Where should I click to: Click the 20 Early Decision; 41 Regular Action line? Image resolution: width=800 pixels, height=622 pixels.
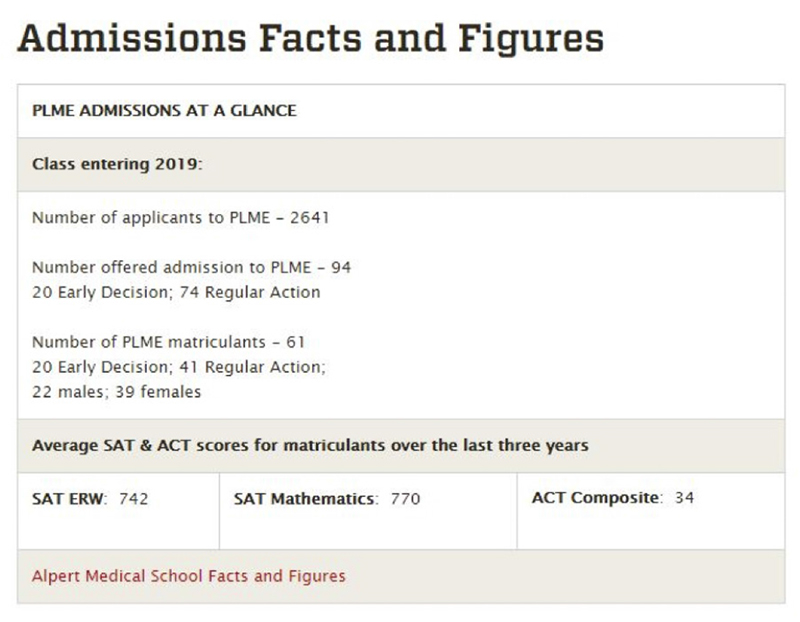pyautogui.click(x=179, y=367)
